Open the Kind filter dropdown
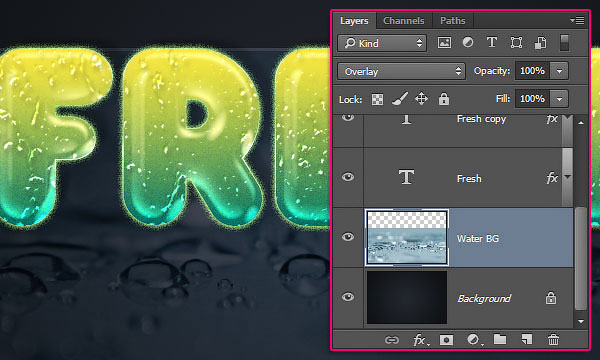The image size is (600, 360). pyautogui.click(x=382, y=43)
